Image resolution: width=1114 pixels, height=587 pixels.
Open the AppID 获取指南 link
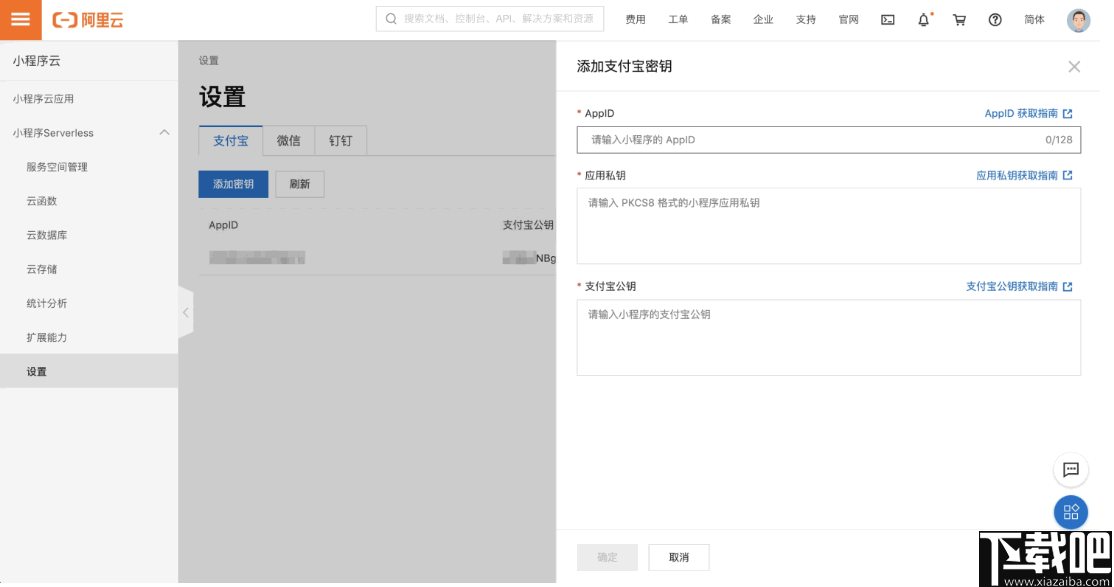pyautogui.click(x=1027, y=113)
